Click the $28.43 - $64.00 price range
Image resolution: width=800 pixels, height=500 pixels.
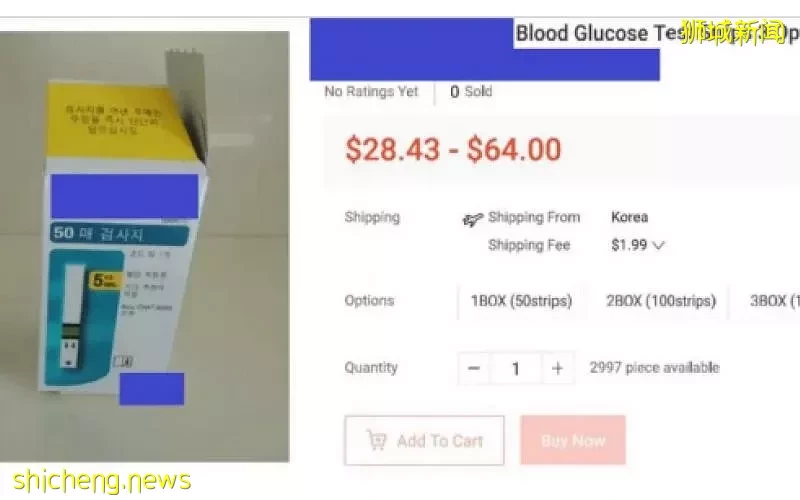coord(453,149)
